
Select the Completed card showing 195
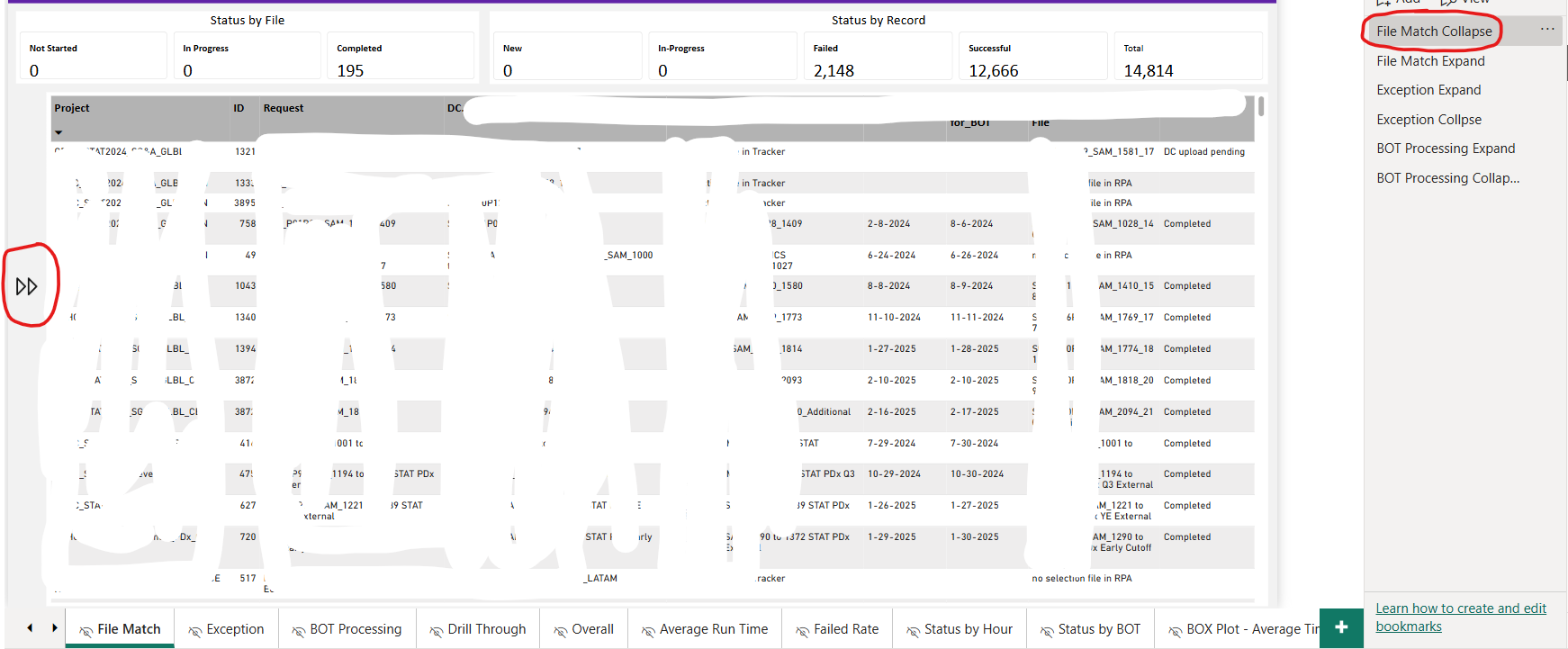(401, 56)
